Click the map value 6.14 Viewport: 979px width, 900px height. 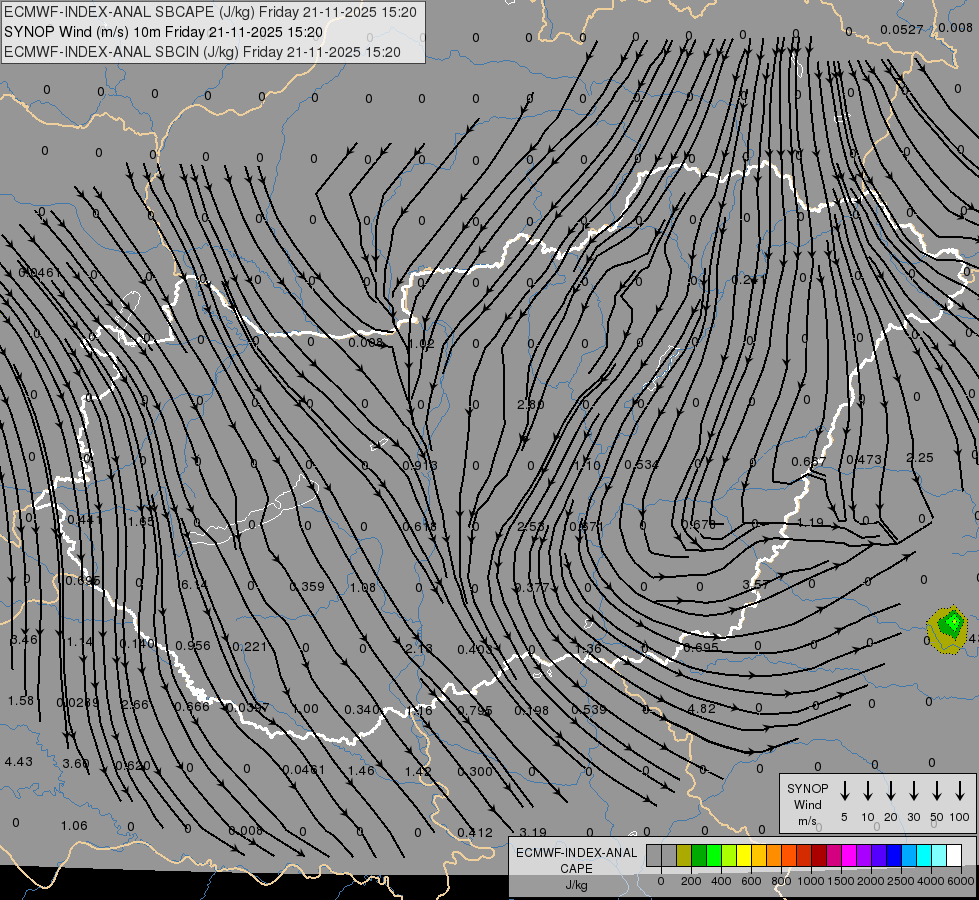tap(193, 584)
